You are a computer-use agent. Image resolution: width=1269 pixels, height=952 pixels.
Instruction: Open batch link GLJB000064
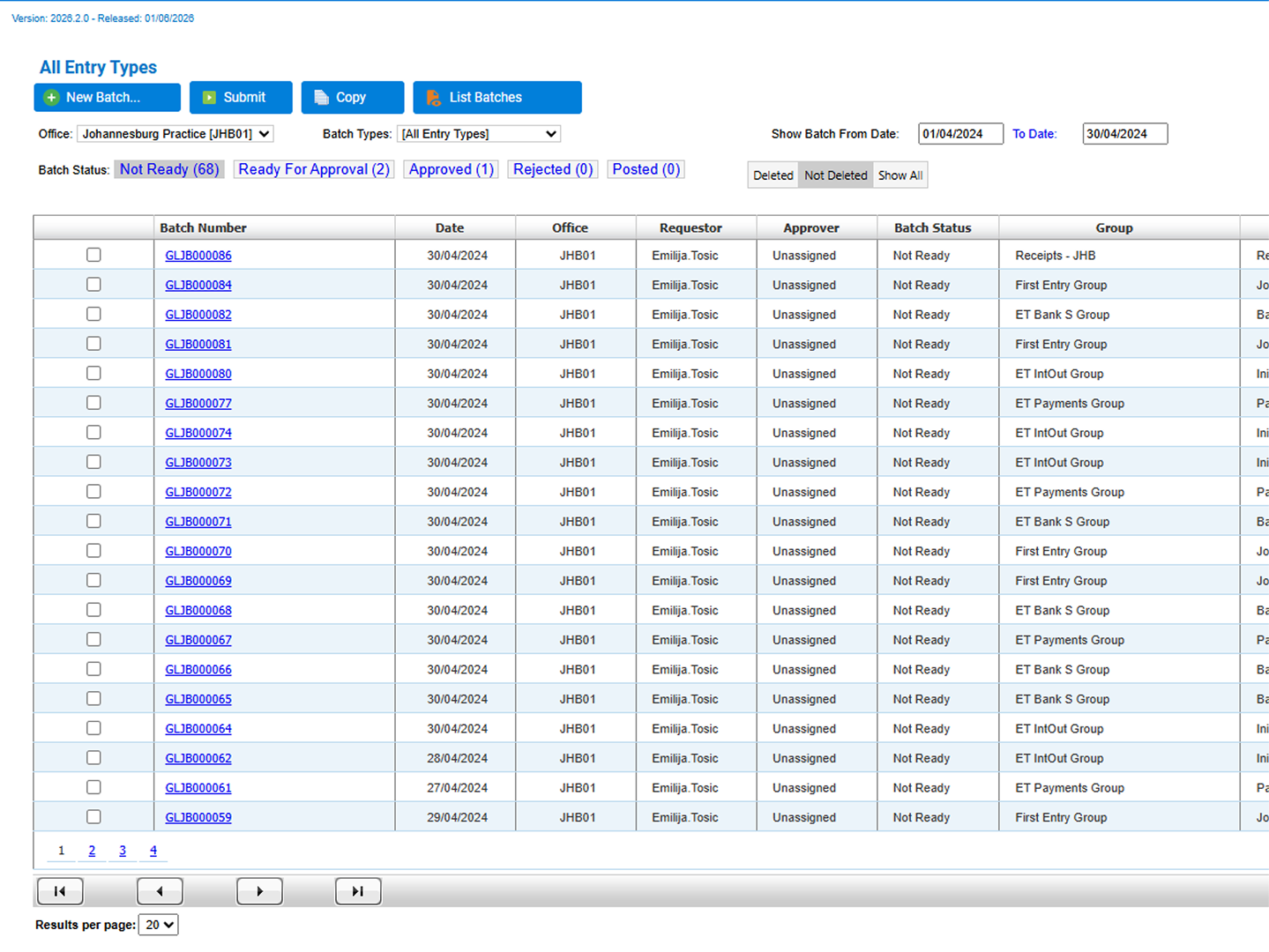click(x=198, y=729)
